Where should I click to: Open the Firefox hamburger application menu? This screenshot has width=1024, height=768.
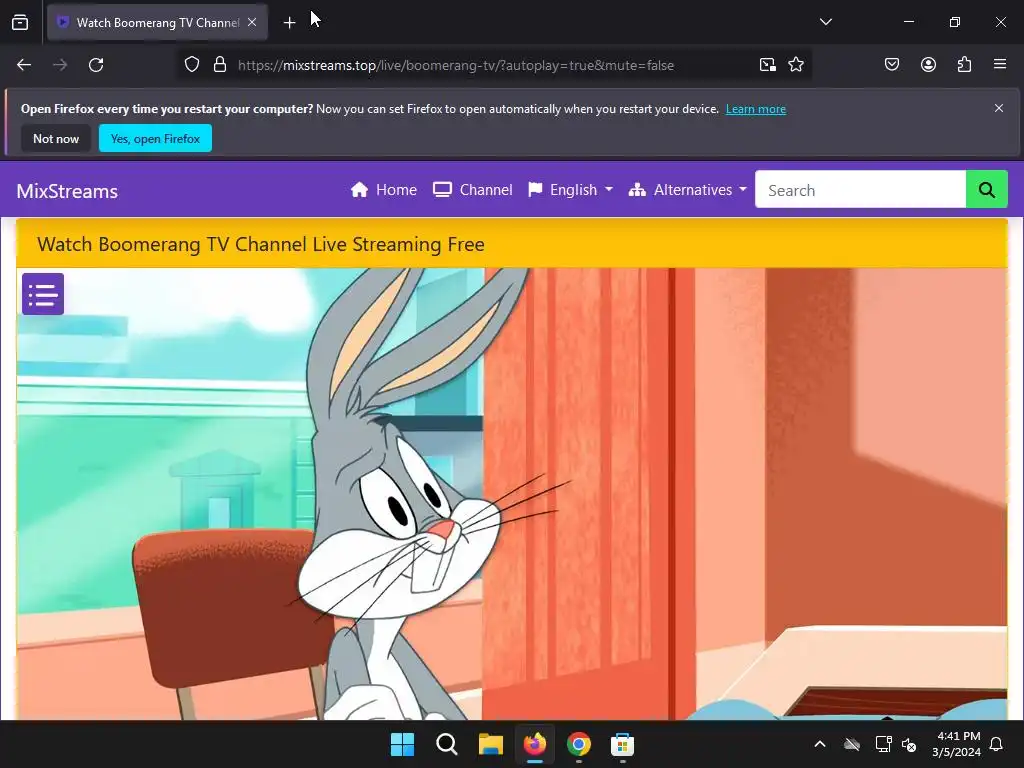click(1000, 65)
